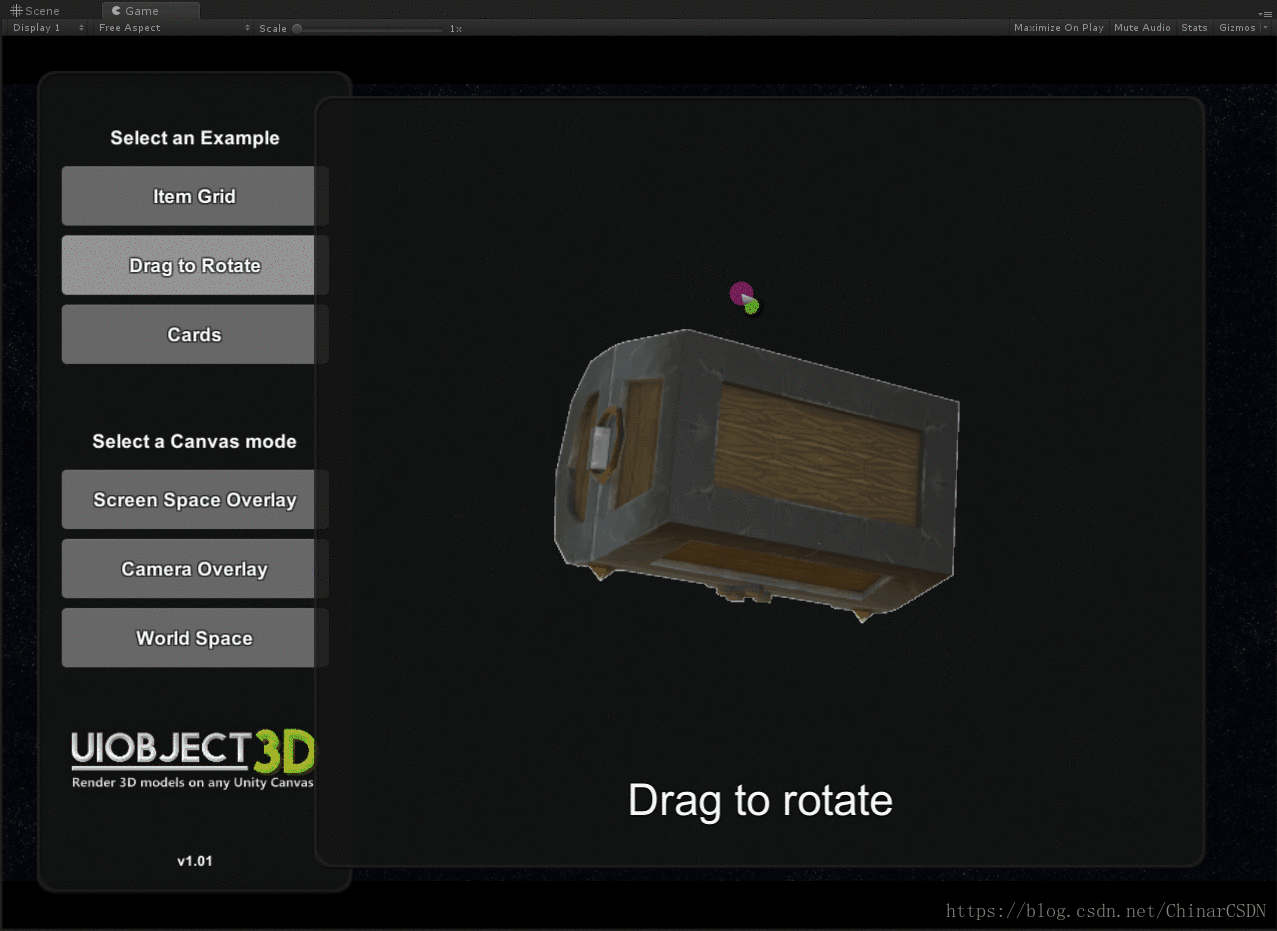The height and width of the screenshot is (931, 1277).
Task: Expand the Gizmos dropdown arrow
Action: coord(1265,28)
